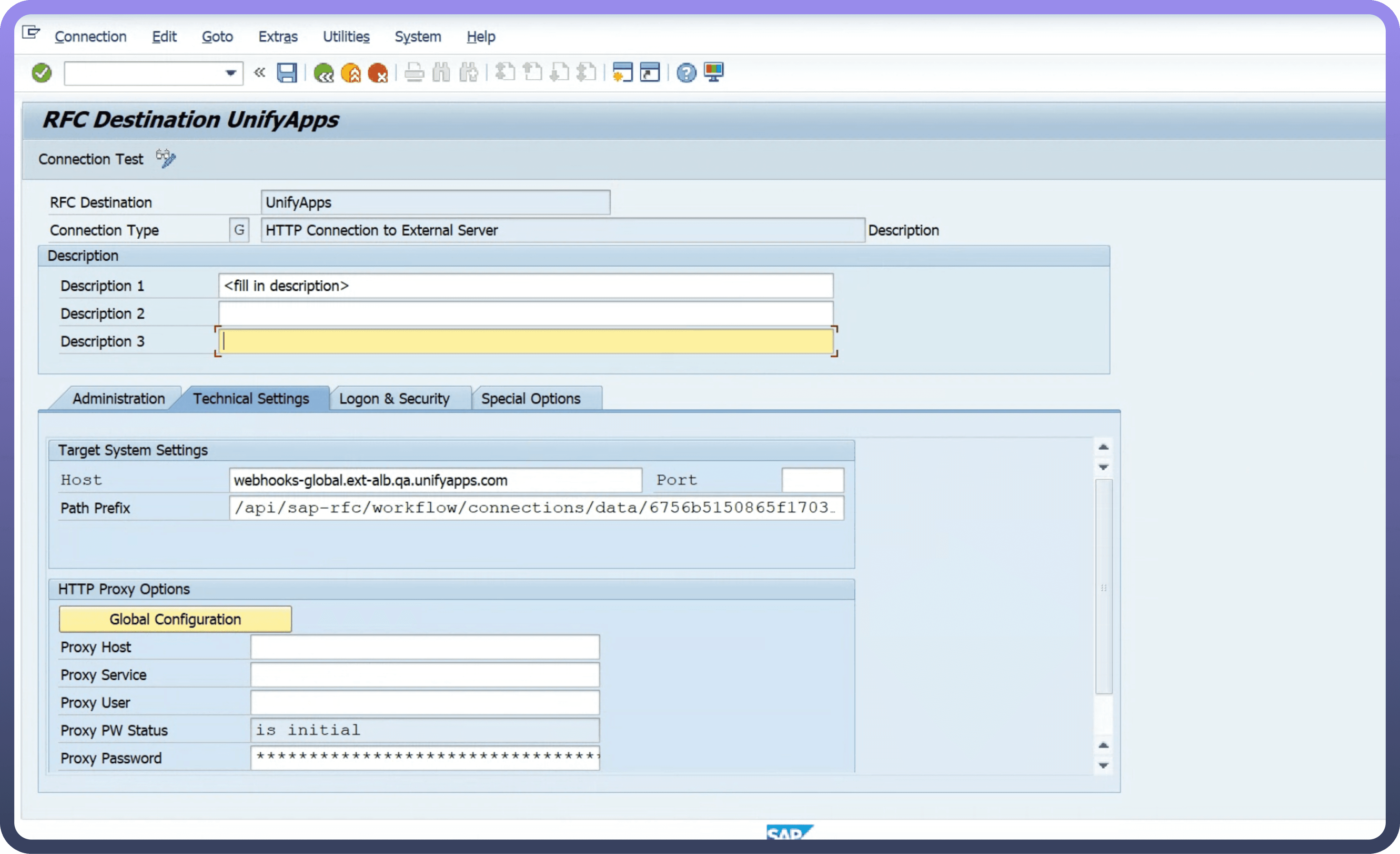Click the red Cancel icon

378,73
